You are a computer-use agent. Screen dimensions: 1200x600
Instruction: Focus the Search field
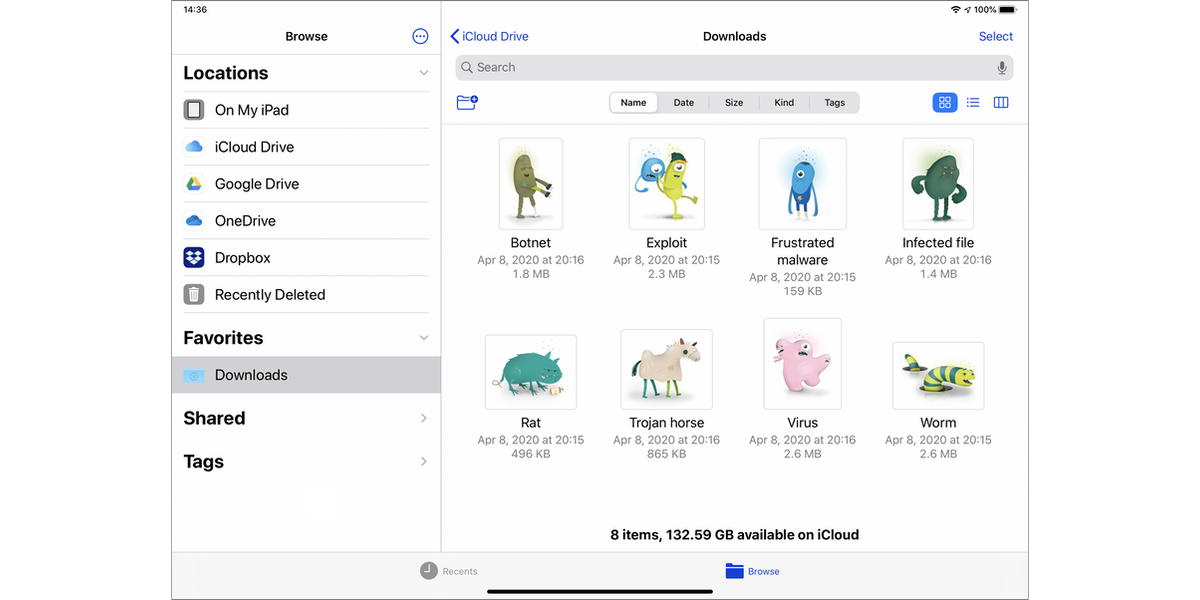734,68
